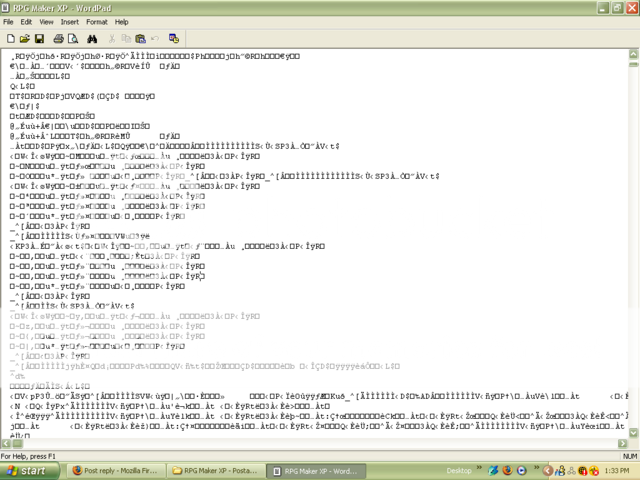Open Print Preview from the toolbar
This screenshot has height=480, width=640.
click(x=71, y=37)
